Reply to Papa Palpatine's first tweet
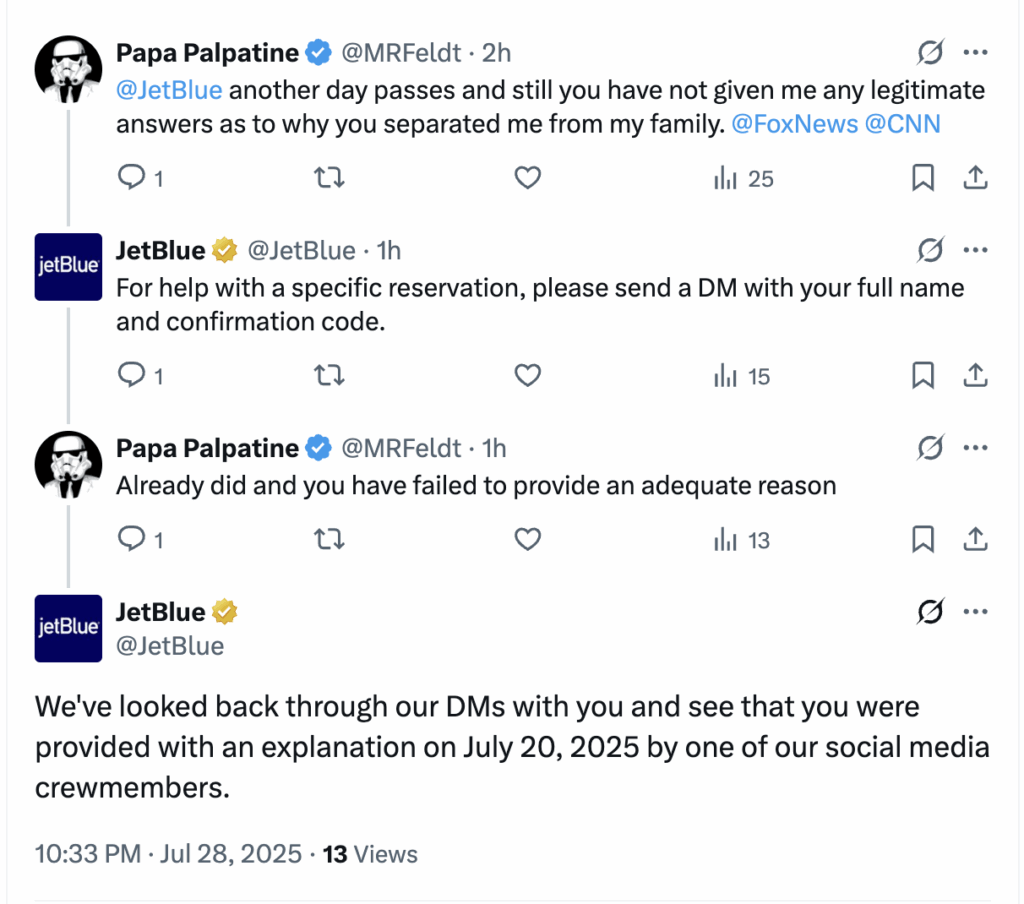This screenshot has width=1024, height=904. 132,179
